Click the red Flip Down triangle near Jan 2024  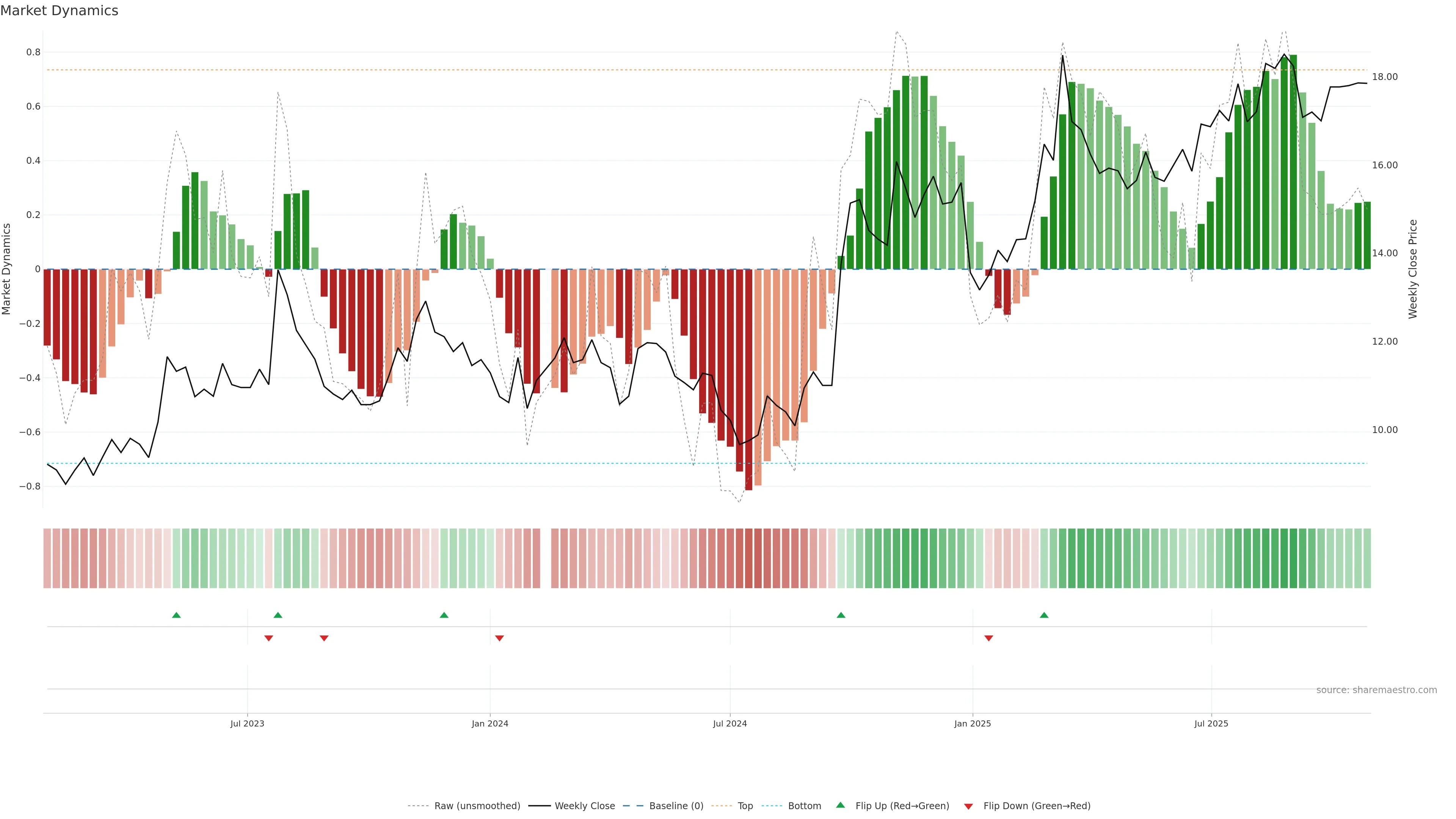click(x=499, y=638)
